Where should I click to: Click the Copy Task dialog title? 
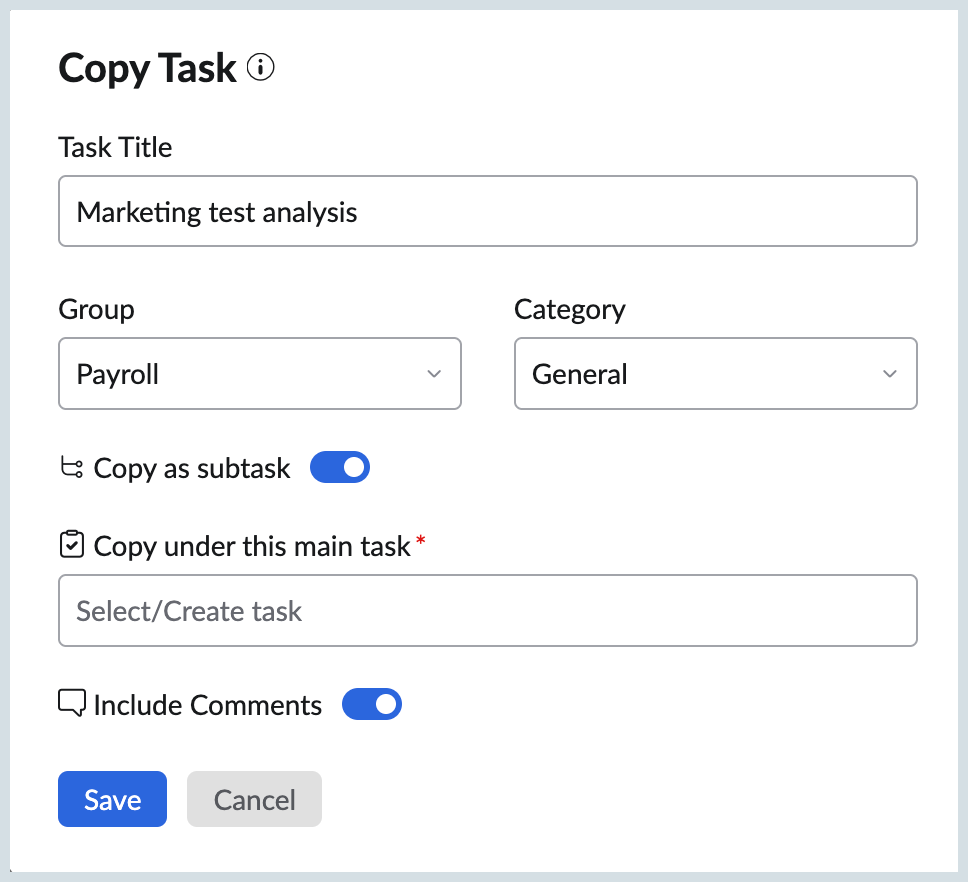pos(147,67)
